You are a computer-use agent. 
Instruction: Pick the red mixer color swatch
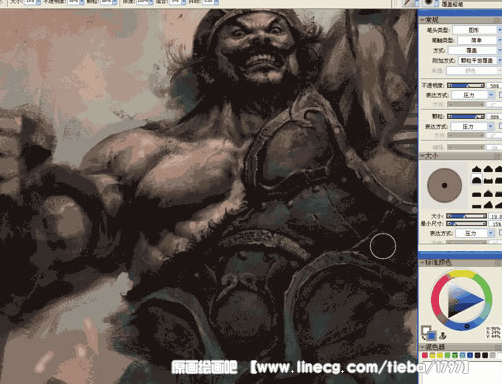[x=425, y=355]
